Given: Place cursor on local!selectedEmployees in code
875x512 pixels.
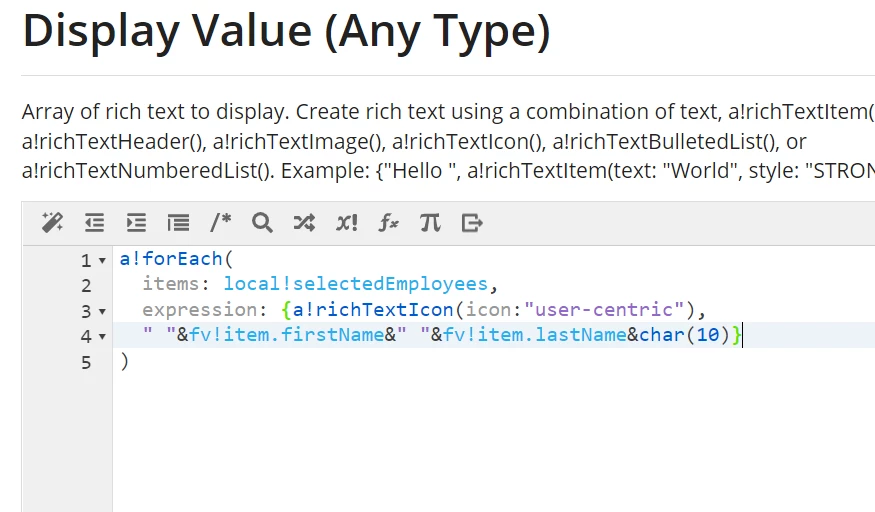Looking at the screenshot, I should 356,284.
